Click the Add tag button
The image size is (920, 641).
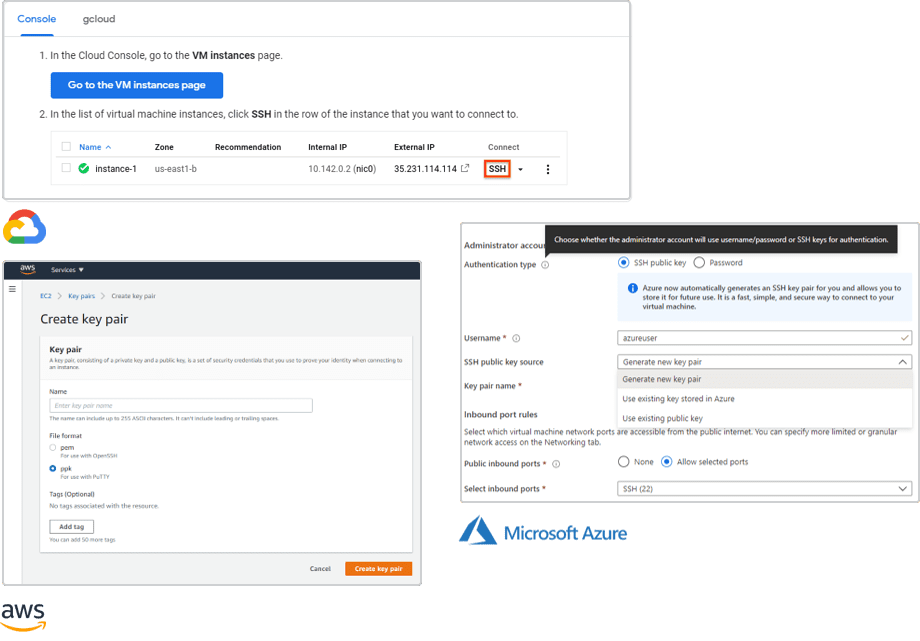72,527
